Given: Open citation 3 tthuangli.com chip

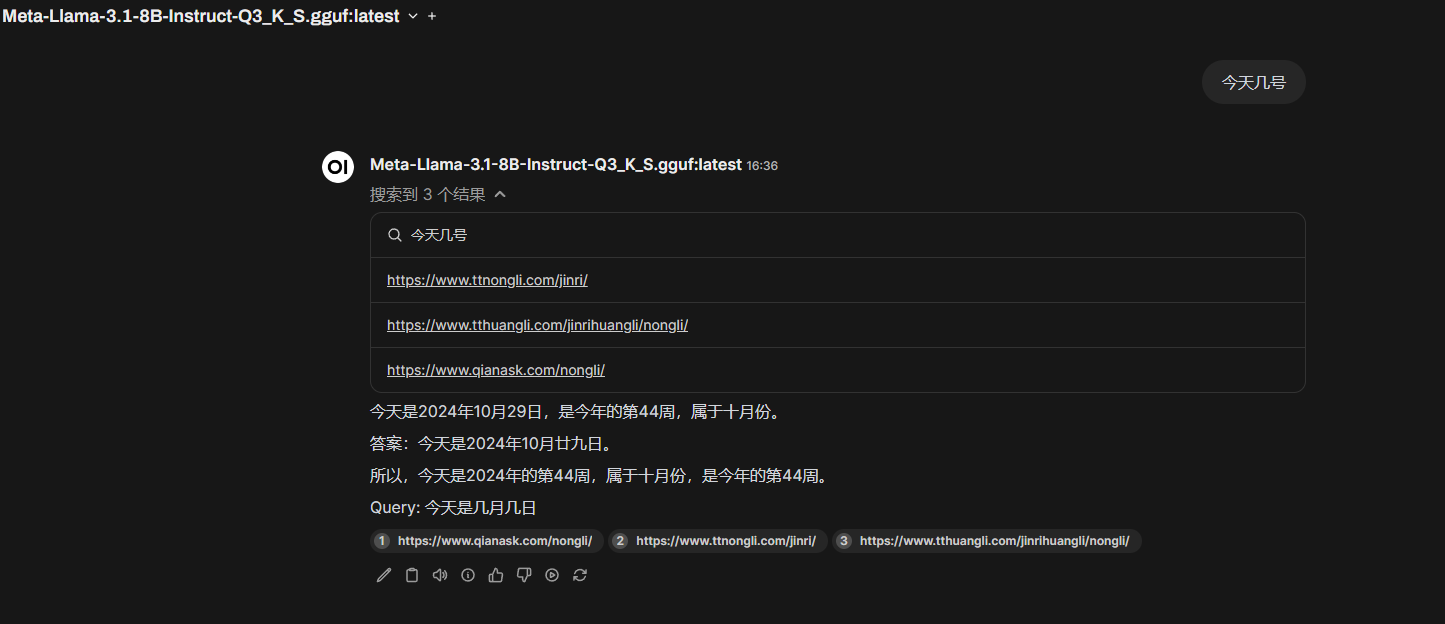Looking at the screenshot, I should click(x=986, y=541).
